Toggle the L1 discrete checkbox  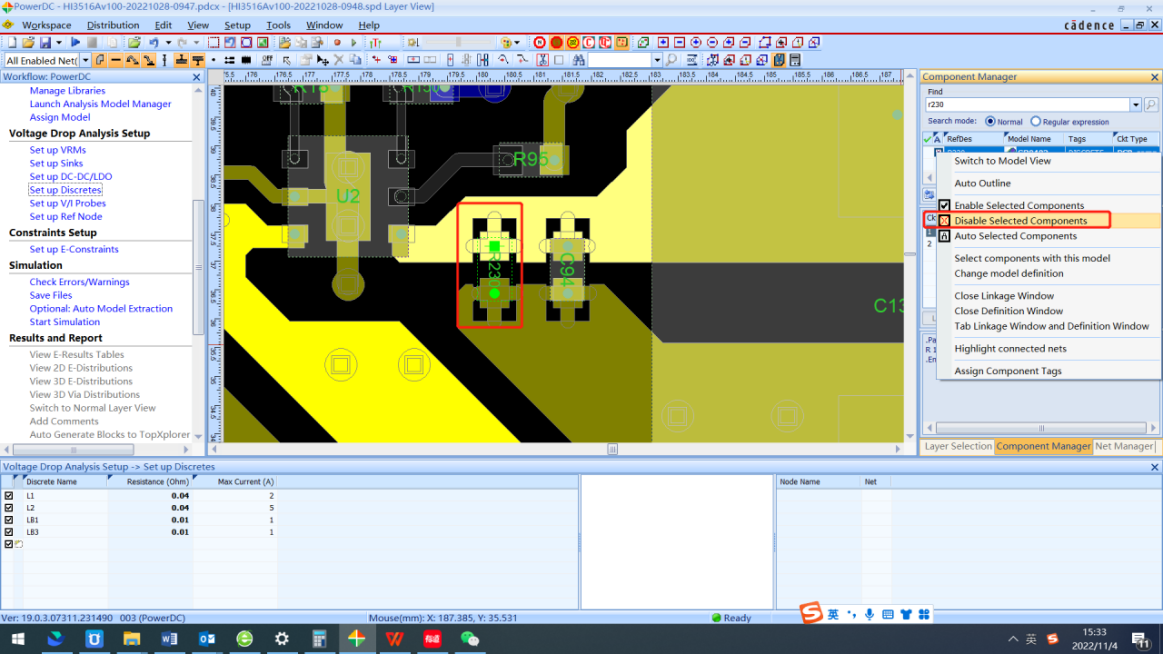click(9, 495)
